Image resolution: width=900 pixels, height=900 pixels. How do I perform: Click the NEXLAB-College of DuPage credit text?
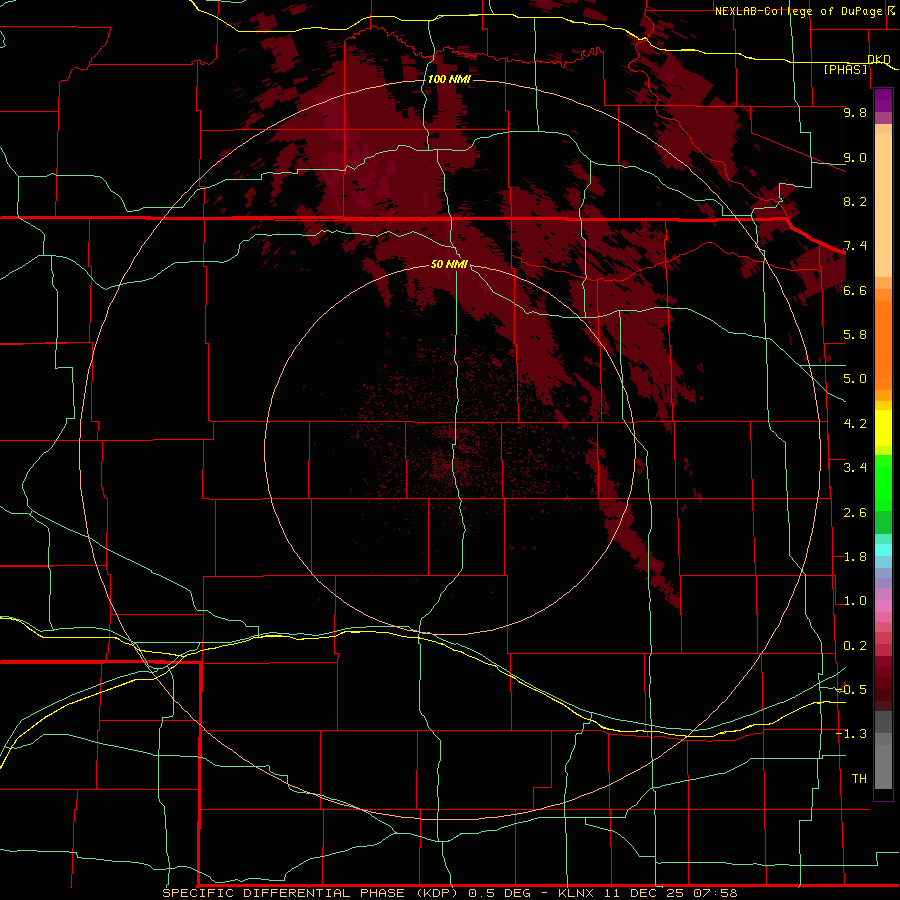(x=798, y=11)
